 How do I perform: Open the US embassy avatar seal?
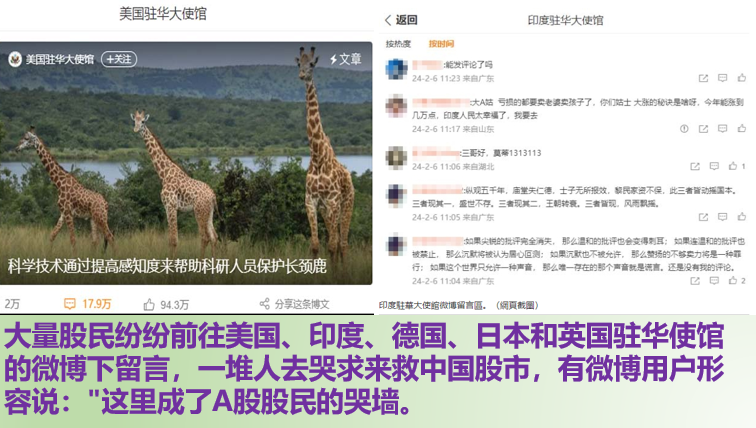(x=15, y=59)
